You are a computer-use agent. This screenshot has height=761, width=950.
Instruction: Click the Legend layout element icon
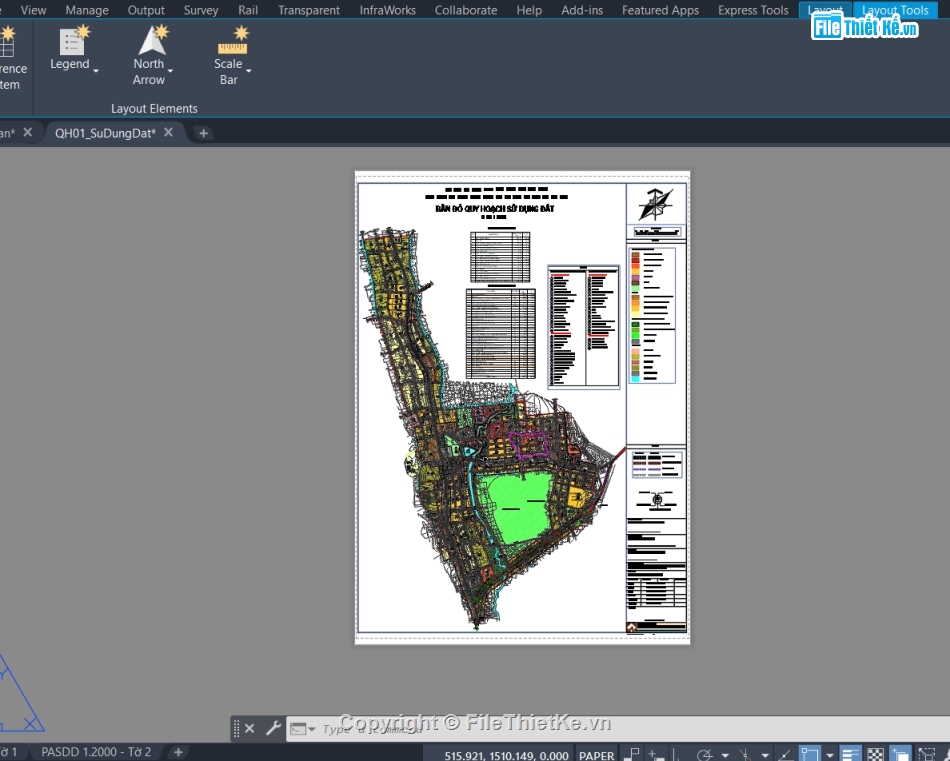pyautogui.click(x=74, y=41)
